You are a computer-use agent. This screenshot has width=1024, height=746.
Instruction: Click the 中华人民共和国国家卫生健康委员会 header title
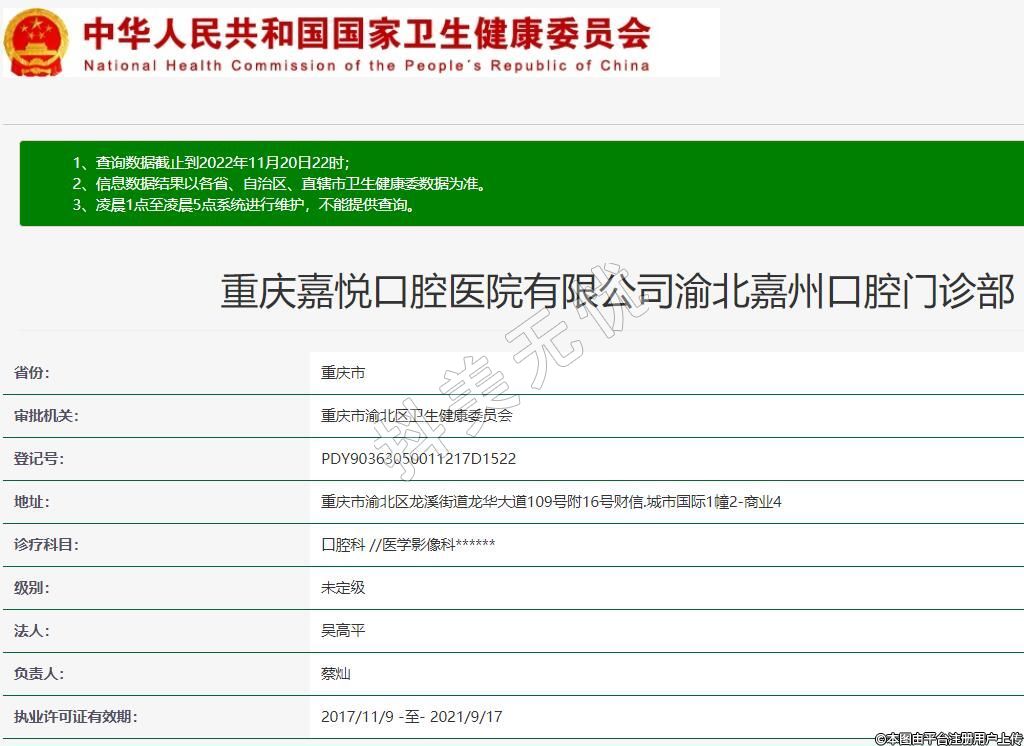(x=366, y=34)
